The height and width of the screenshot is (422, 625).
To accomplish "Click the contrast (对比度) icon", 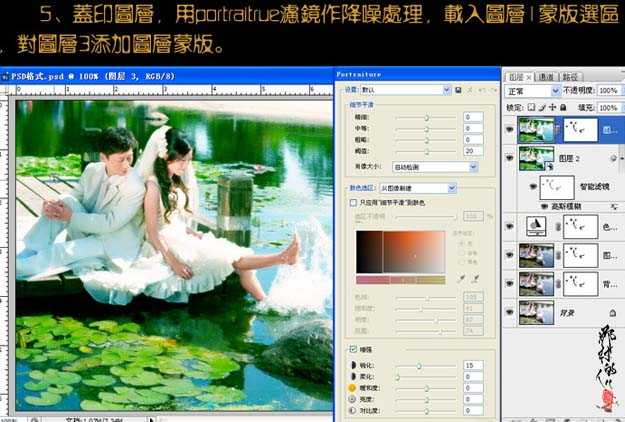I will point(352,410).
